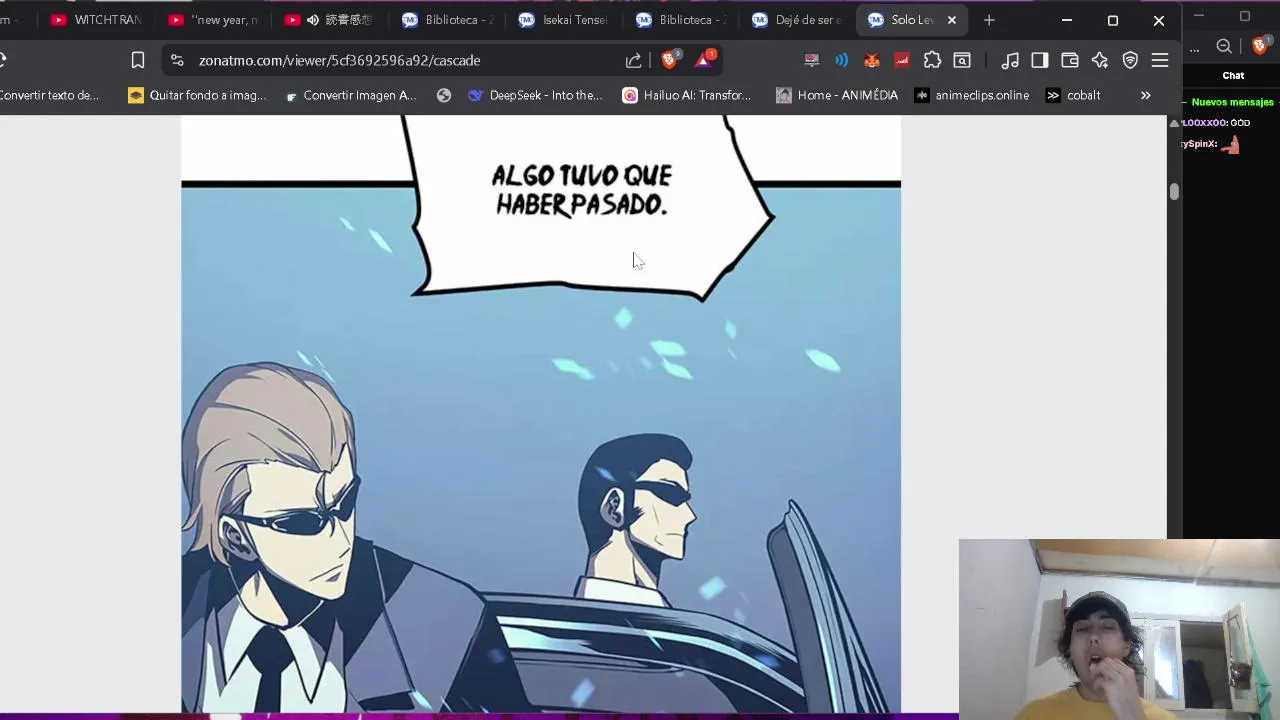Viewport: 1280px width, 720px height.
Task: Toggle the browser sidebar panel icon
Action: (x=1040, y=60)
